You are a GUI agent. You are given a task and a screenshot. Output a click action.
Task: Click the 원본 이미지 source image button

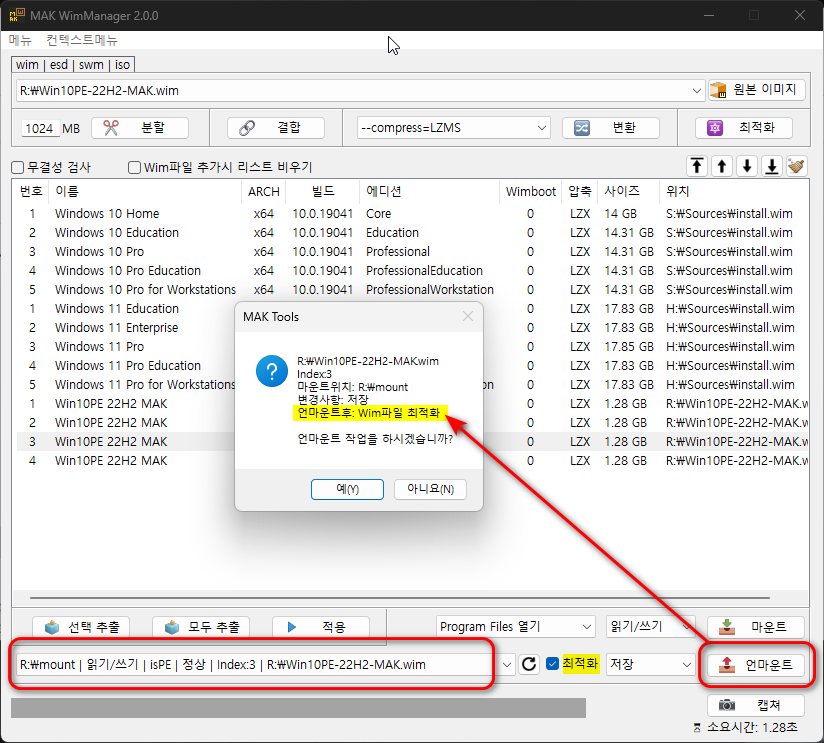coord(756,90)
